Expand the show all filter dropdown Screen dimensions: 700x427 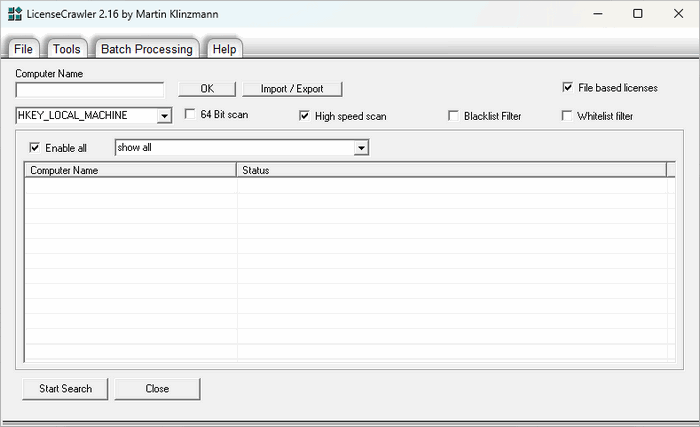coord(361,148)
